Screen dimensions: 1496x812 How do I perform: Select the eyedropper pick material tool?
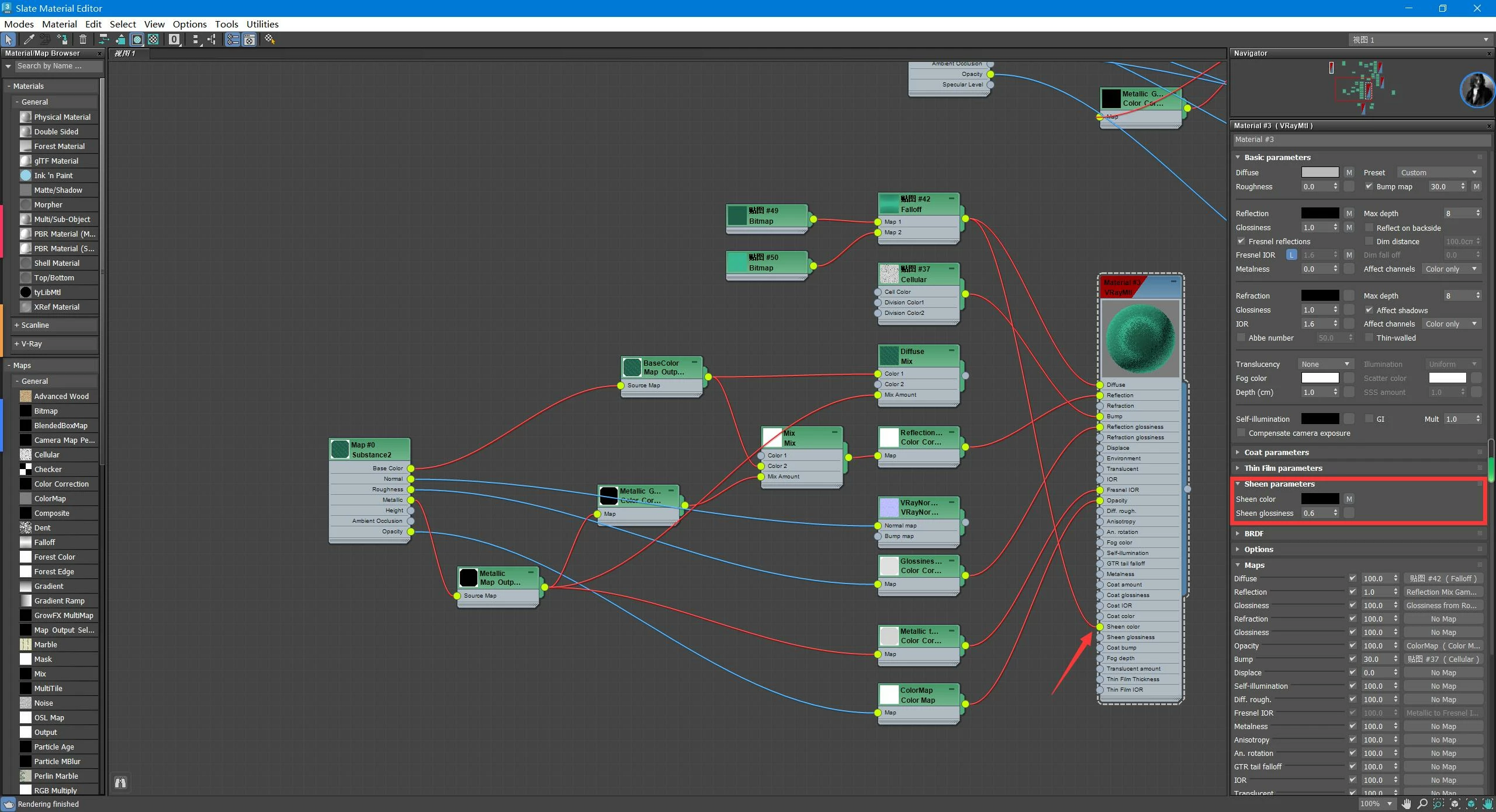click(x=28, y=39)
